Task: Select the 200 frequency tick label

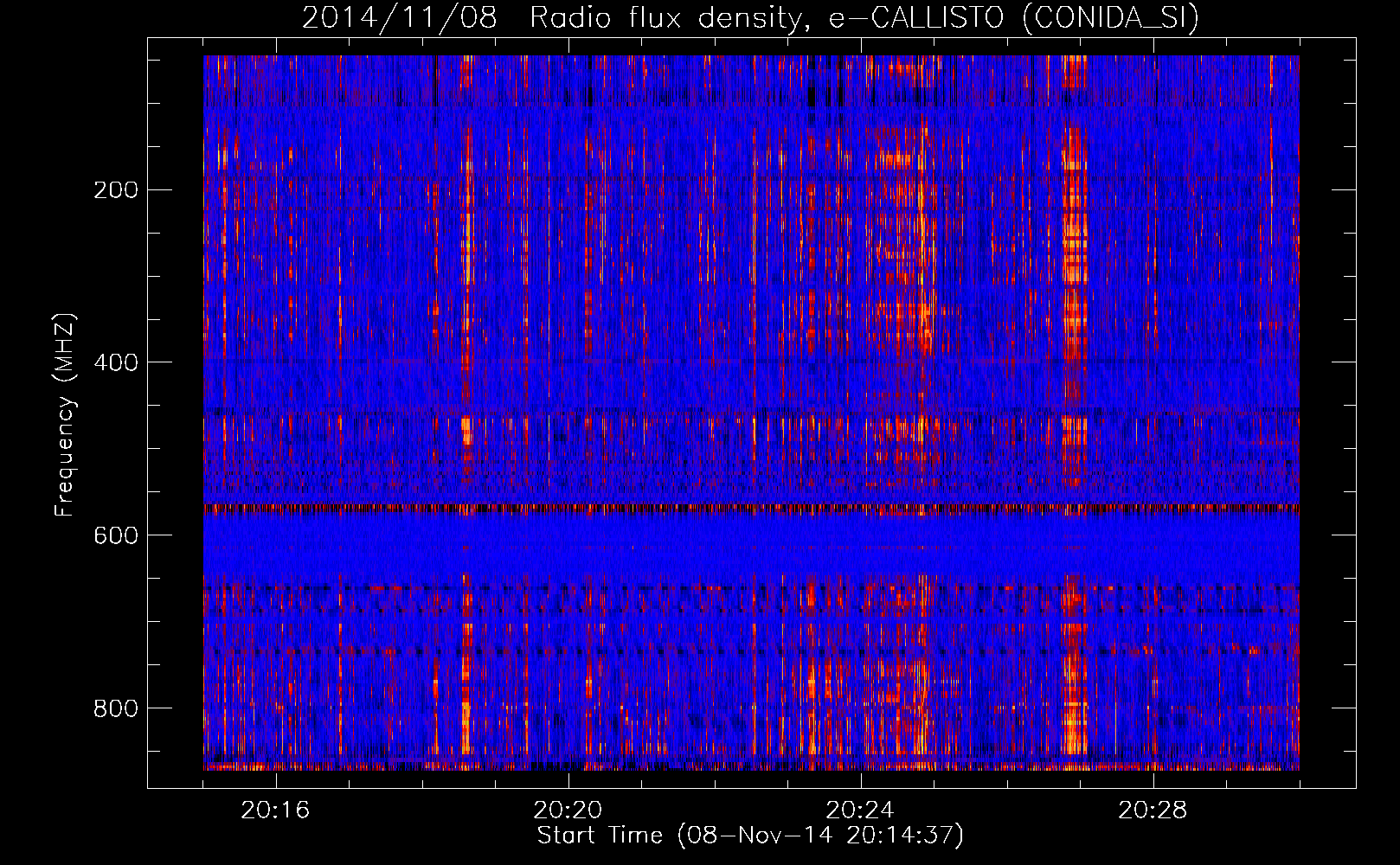Action: tap(116, 190)
